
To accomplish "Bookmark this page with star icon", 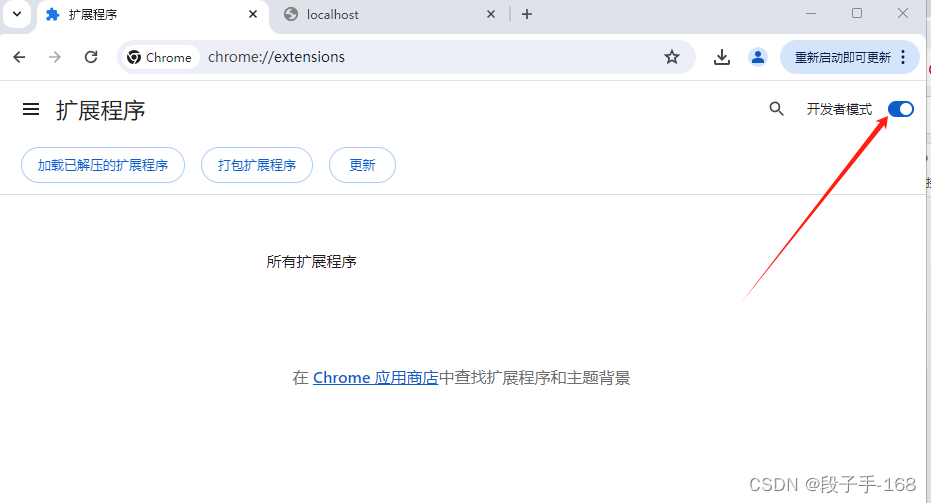I will click(672, 57).
